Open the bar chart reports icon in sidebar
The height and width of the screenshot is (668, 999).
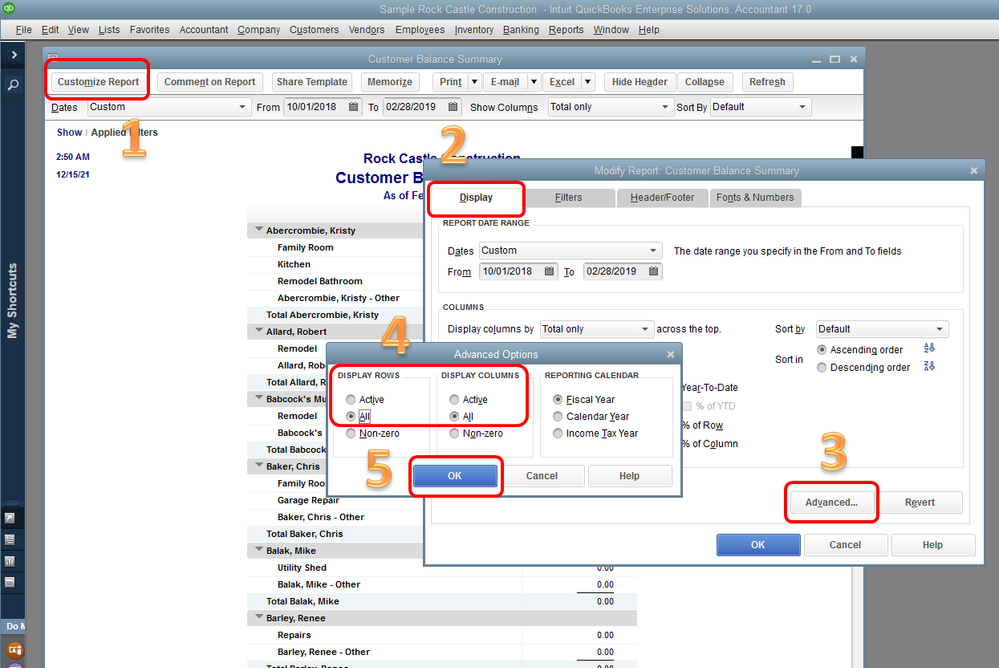(x=10, y=561)
